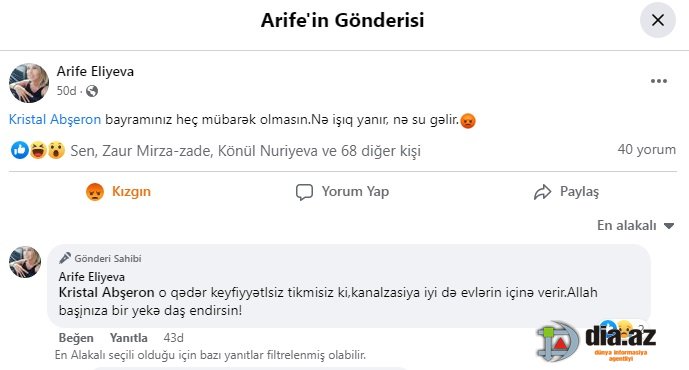This screenshot has height=370, width=689.
Task: Click the comment author's avatar thumbnail
Action: click(x=25, y=262)
